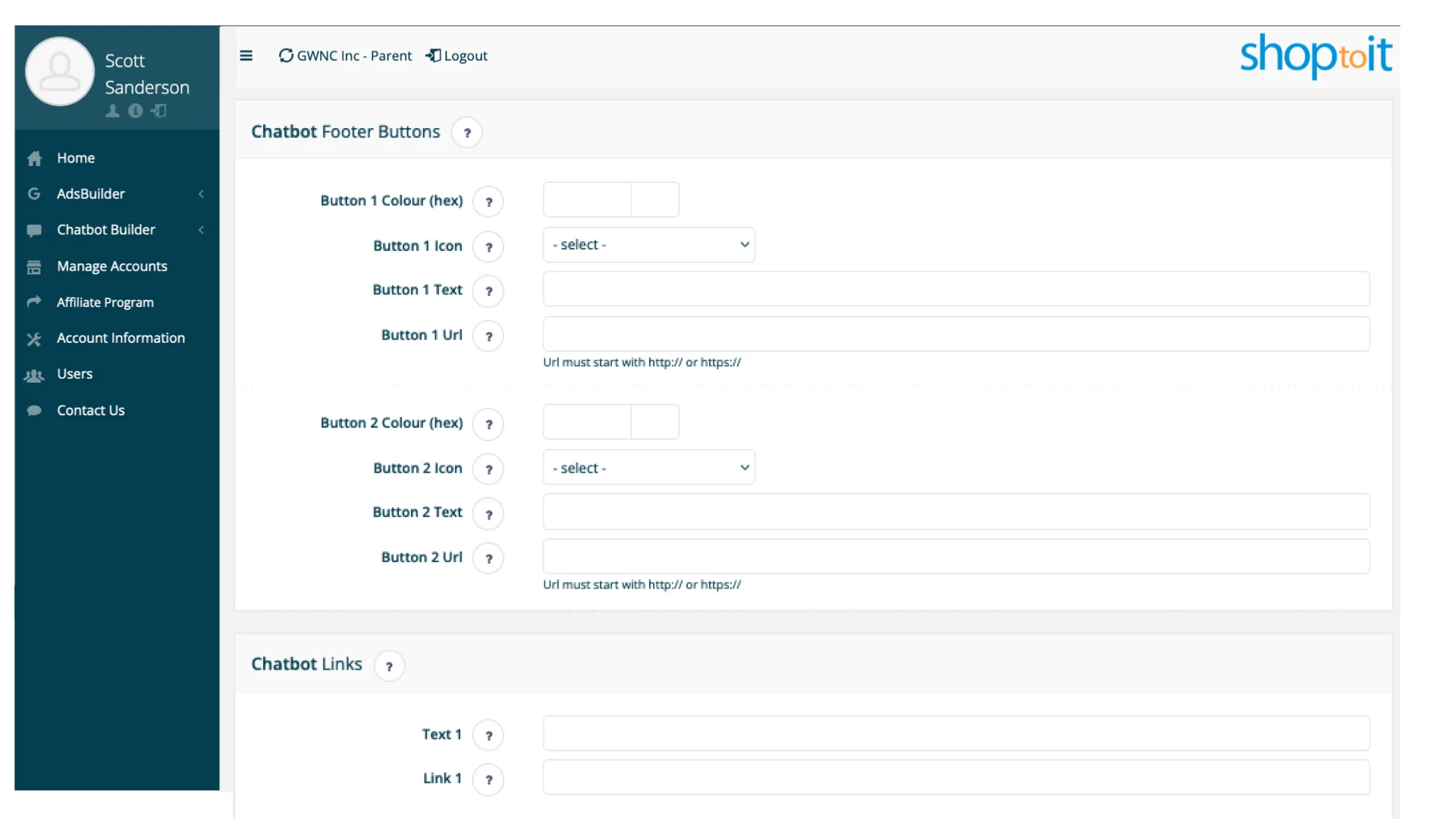Open the Users group icon

[x=34, y=374]
